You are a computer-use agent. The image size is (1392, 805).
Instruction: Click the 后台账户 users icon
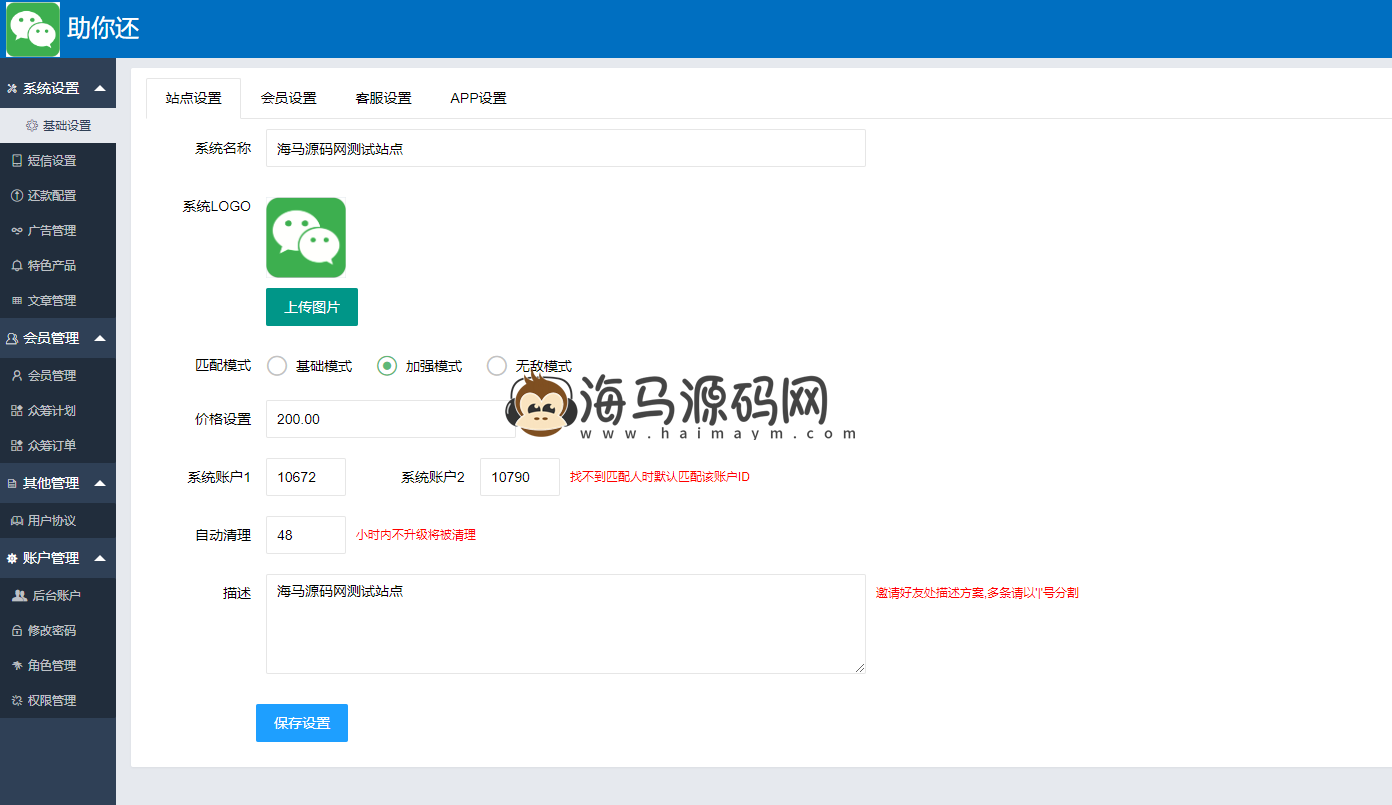[x=19, y=596]
